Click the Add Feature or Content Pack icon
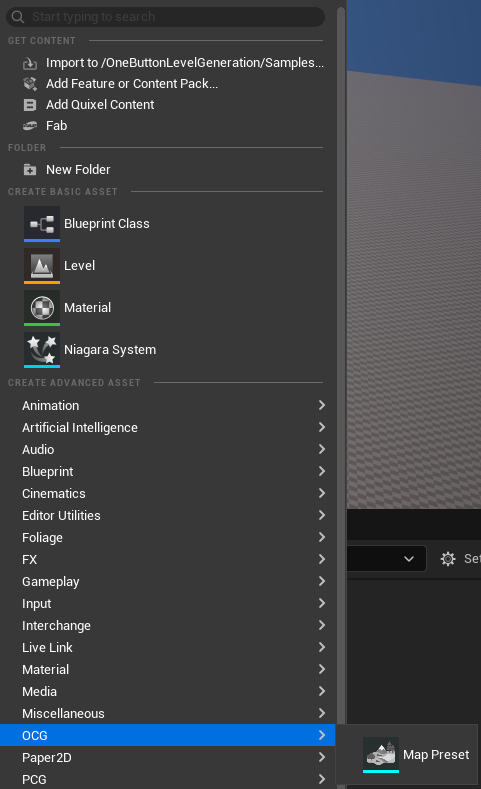The width and height of the screenshot is (481, 789). [x=30, y=84]
